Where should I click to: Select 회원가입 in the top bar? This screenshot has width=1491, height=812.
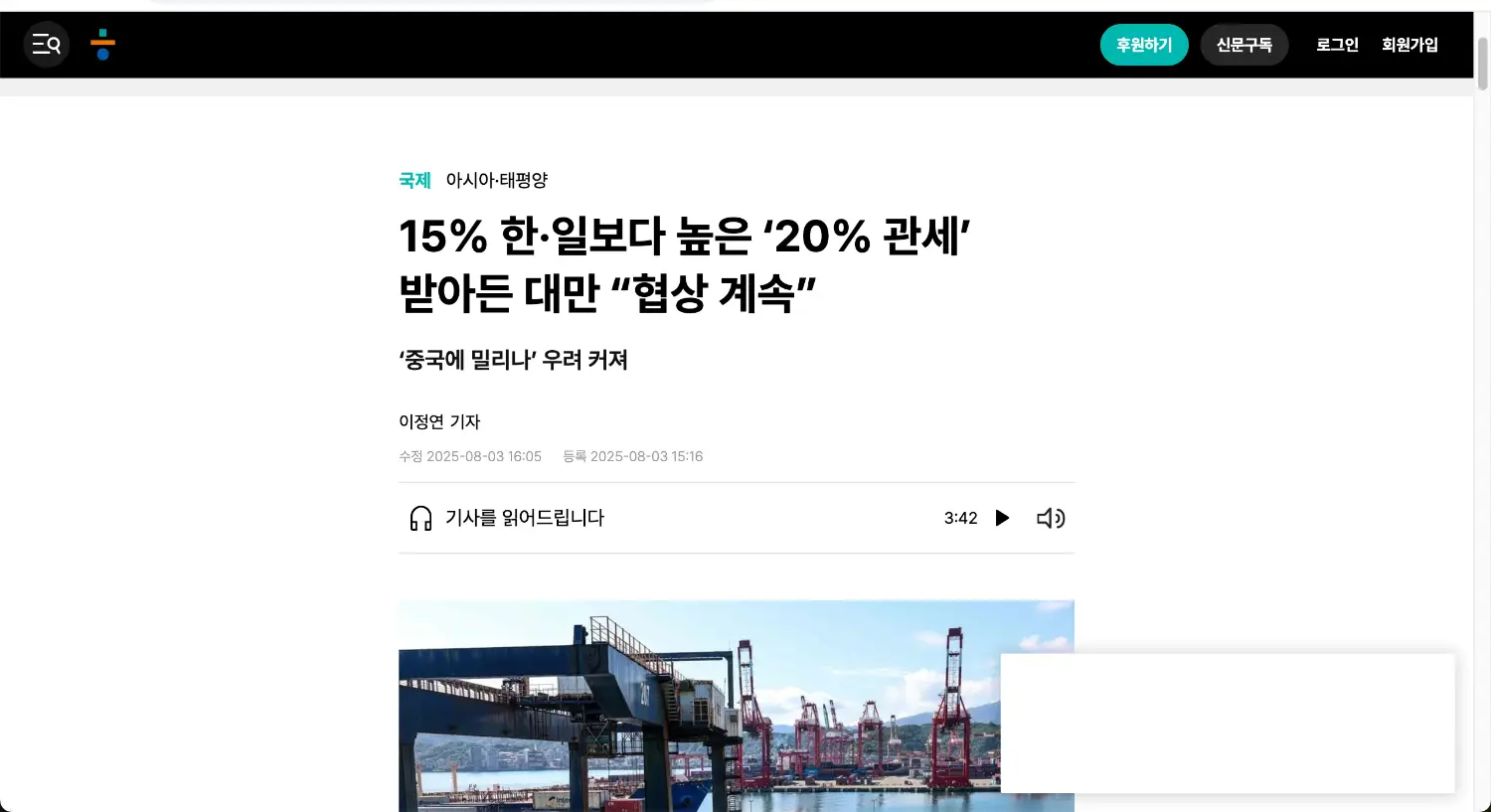click(x=1409, y=45)
